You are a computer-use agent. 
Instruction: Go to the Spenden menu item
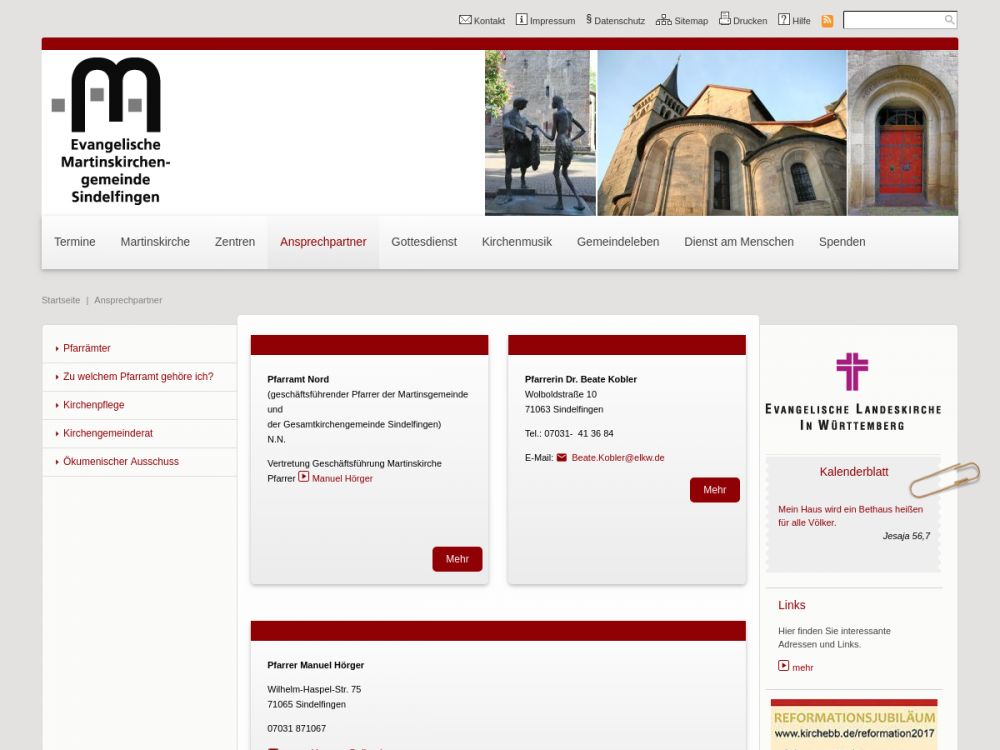coord(842,242)
